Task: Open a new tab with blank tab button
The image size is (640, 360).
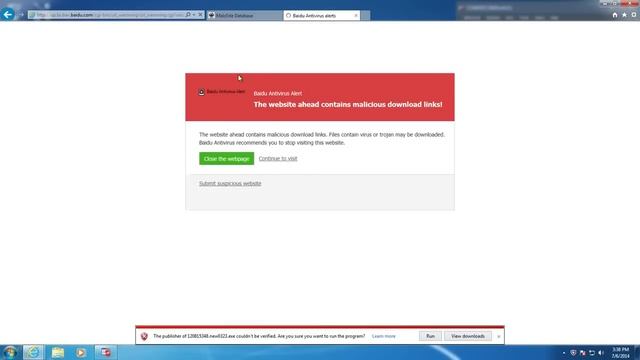Action: [x=366, y=16]
